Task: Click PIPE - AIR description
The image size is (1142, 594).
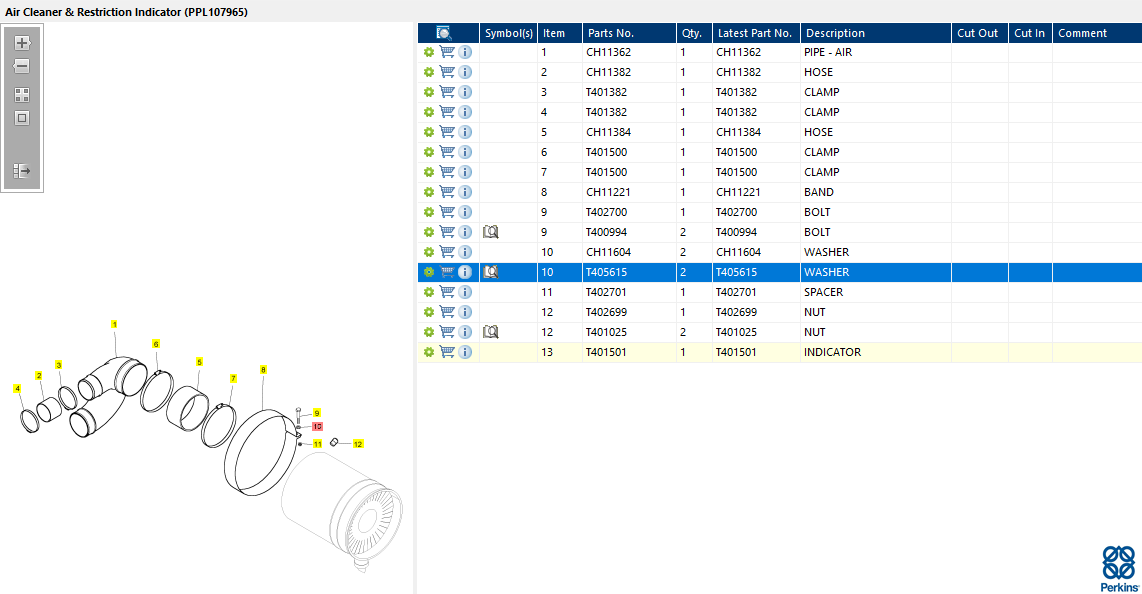Action: point(827,52)
